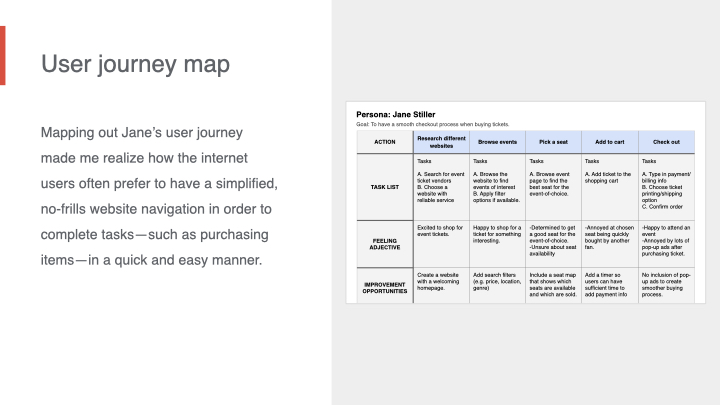The image size is (720, 405).
Task: Click the 'ACTION' row header cell
Action: [x=384, y=141]
